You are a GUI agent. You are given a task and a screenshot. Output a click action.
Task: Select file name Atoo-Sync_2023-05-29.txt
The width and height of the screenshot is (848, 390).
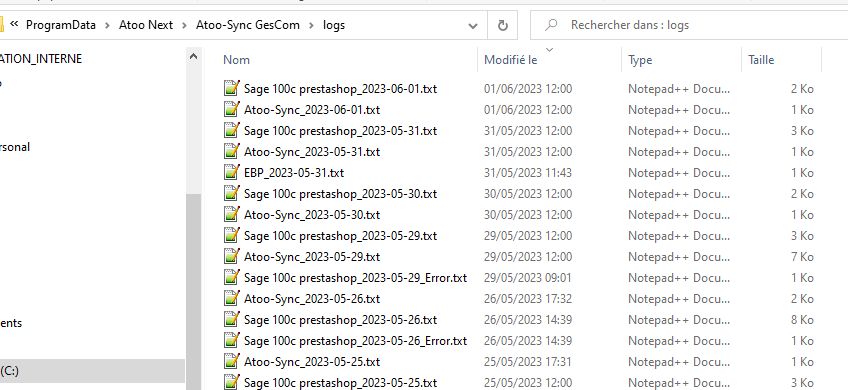coord(312,256)
